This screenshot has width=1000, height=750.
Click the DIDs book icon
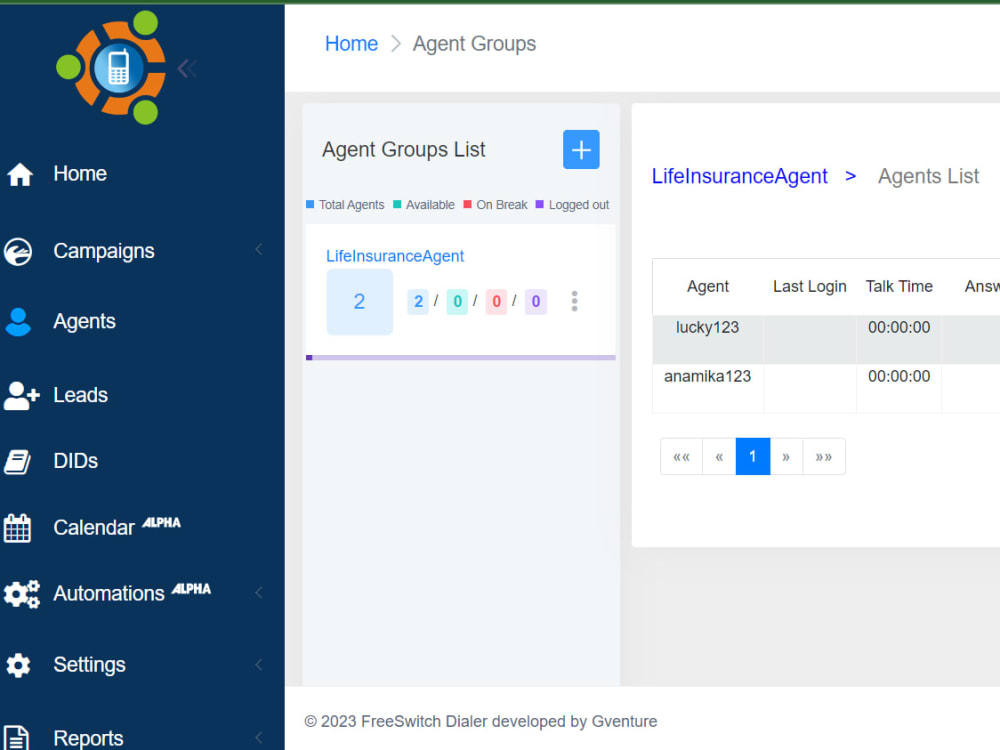click(17, 462)
